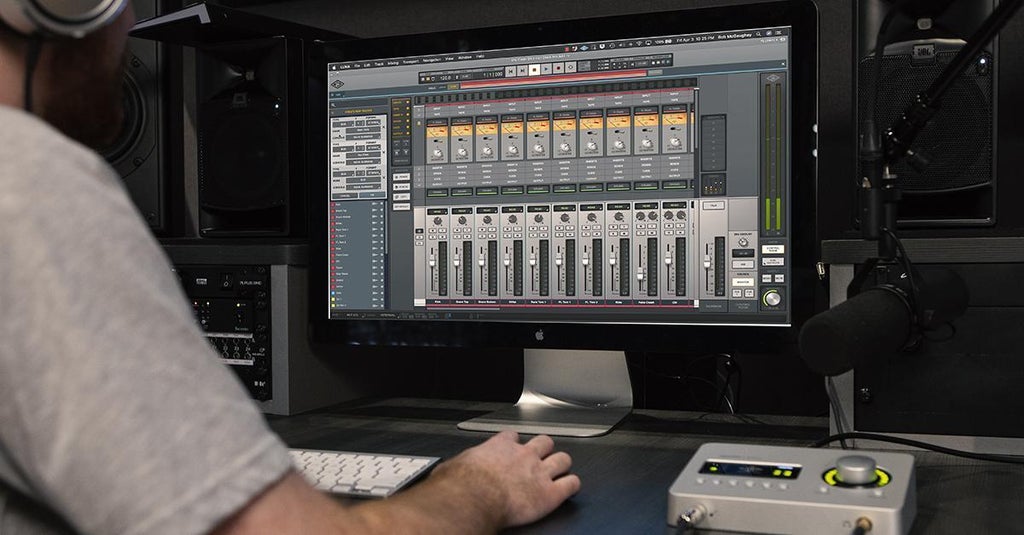Click the Kick channel volume fader
Screen dimensions: 1024x535
432,261
